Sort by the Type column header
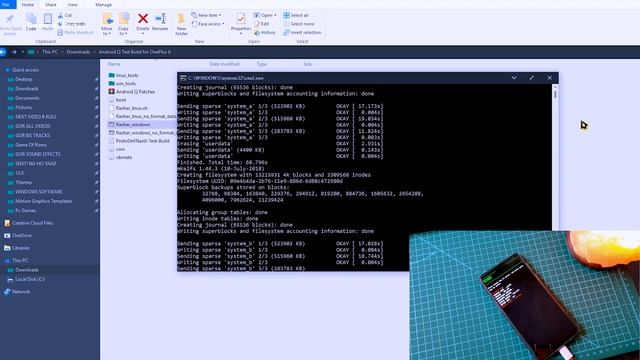 click(262, 64)
